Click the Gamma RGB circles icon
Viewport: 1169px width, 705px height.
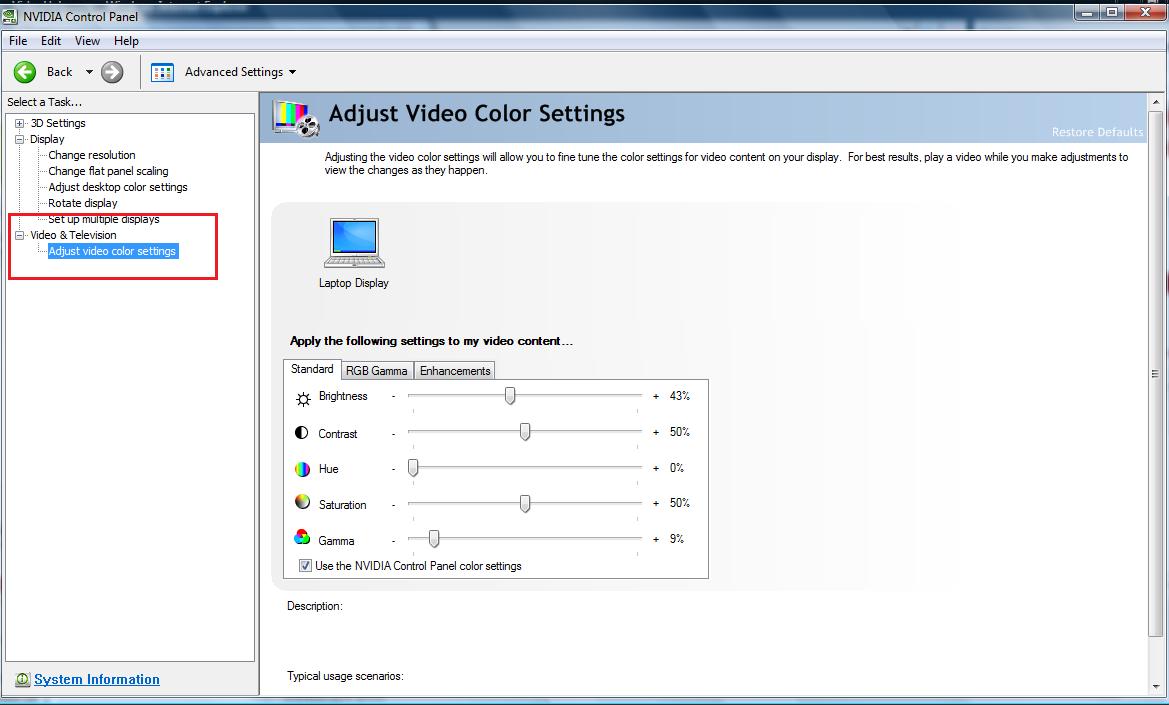point(302,537)
